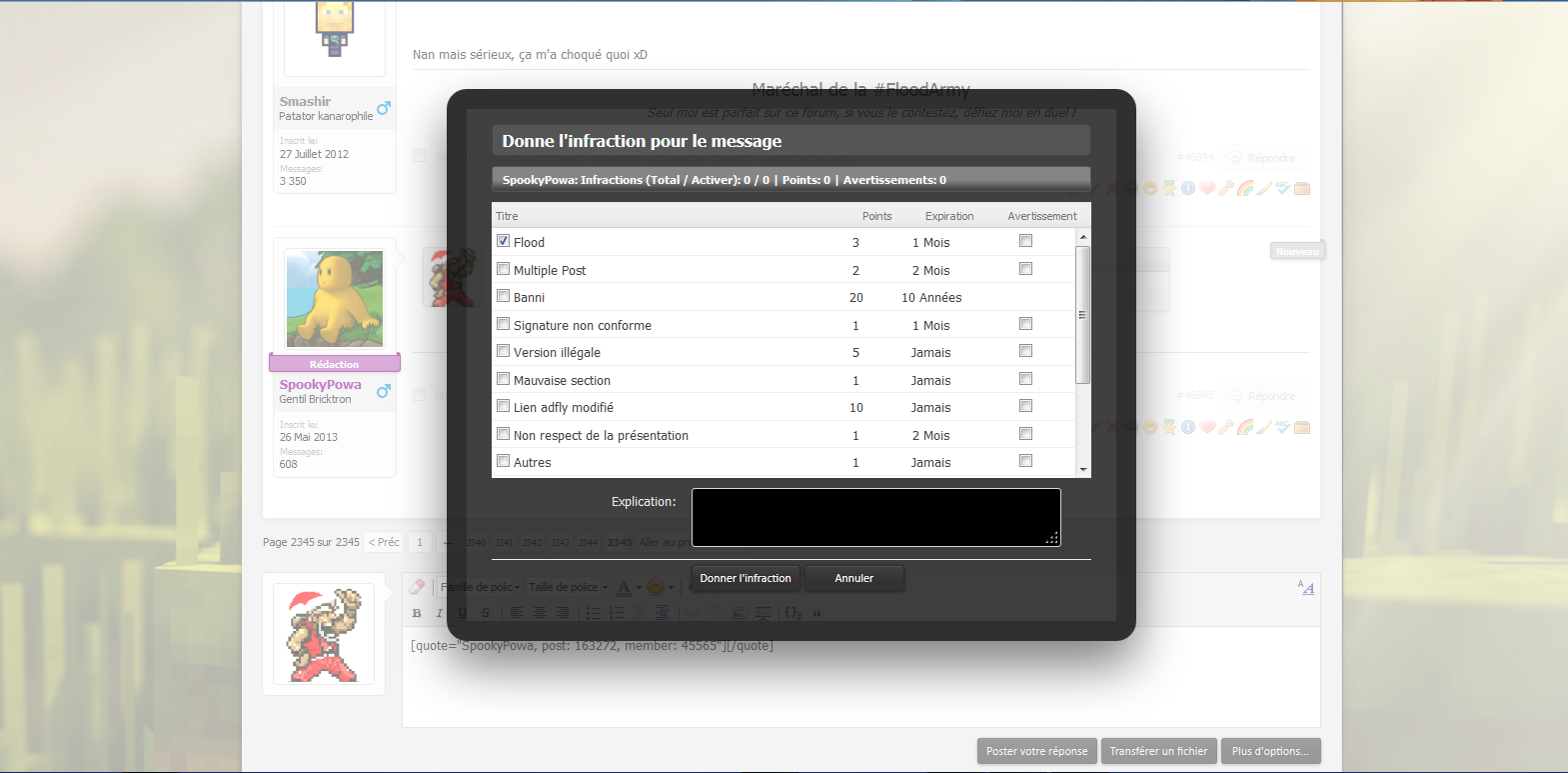Check the Multiple Post infraction checkbox
This screenshot has width=1568, height=773.
(504, 269)
